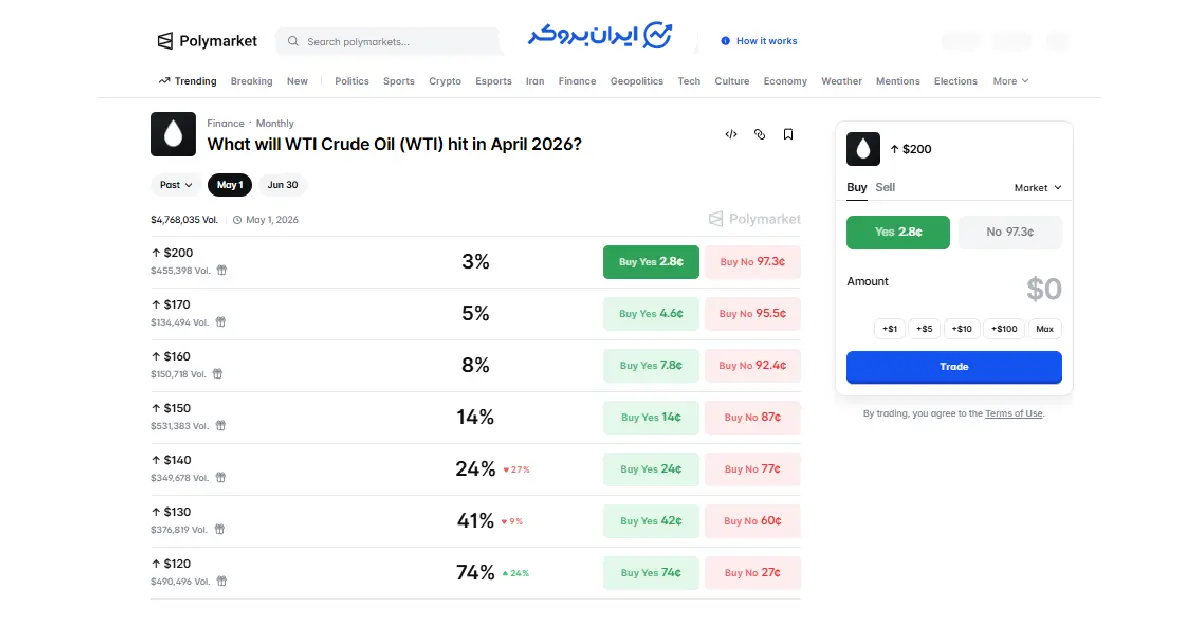Image resolution: width=1200 pixels, height=628 pixels.
Task: Copy the market link via chain icon
Action: point(759,134)
